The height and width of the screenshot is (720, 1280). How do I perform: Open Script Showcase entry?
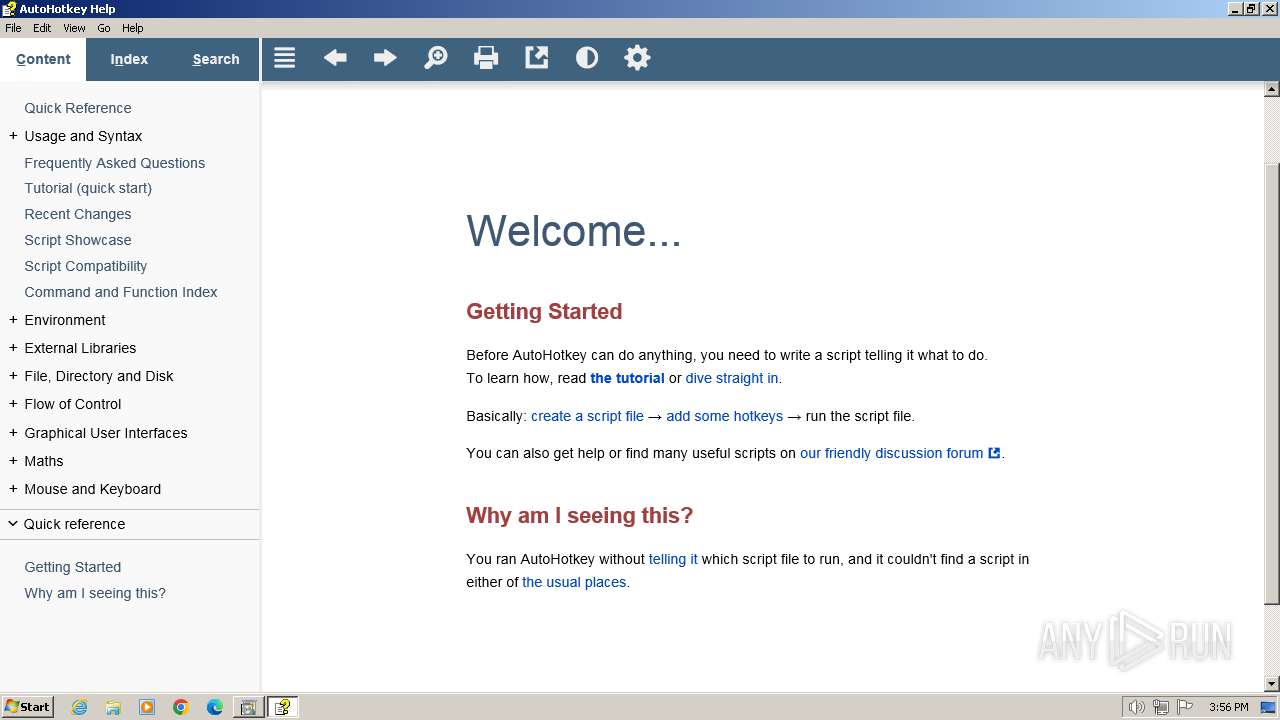[x=78, y=240]
